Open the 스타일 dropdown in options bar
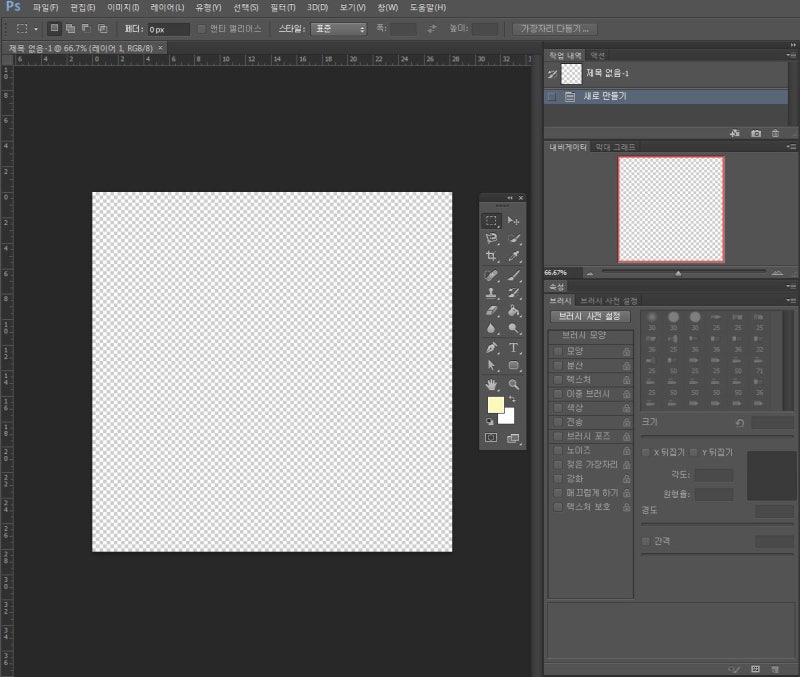The image size is (800, 677). (x=337, y=29)
